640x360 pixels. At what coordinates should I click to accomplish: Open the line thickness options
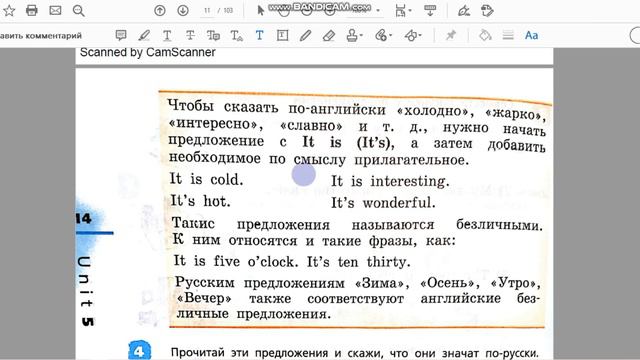[x=508, y=36]
